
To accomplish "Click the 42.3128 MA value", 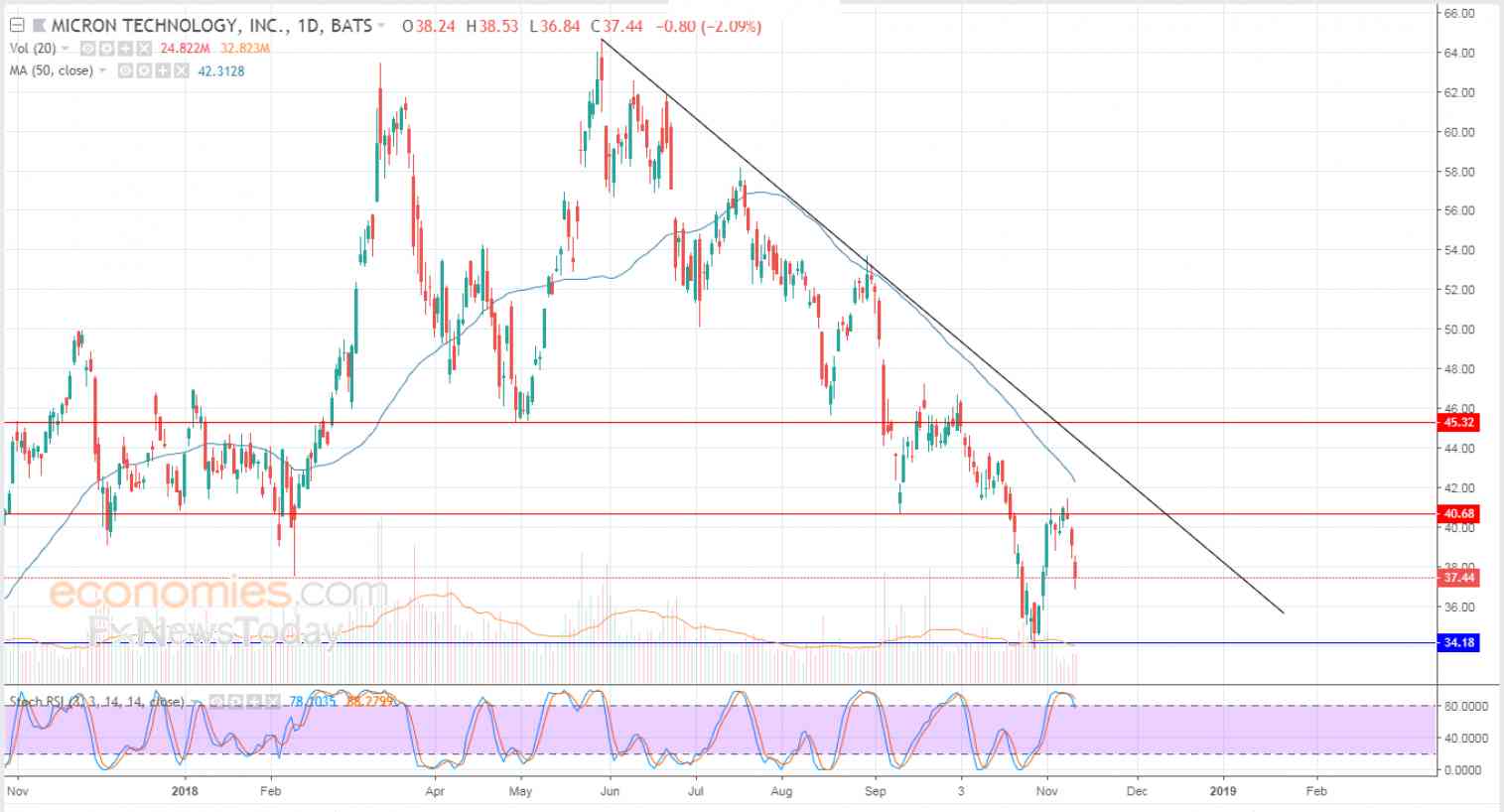I will pyautogui.click(x=220, y=71).
